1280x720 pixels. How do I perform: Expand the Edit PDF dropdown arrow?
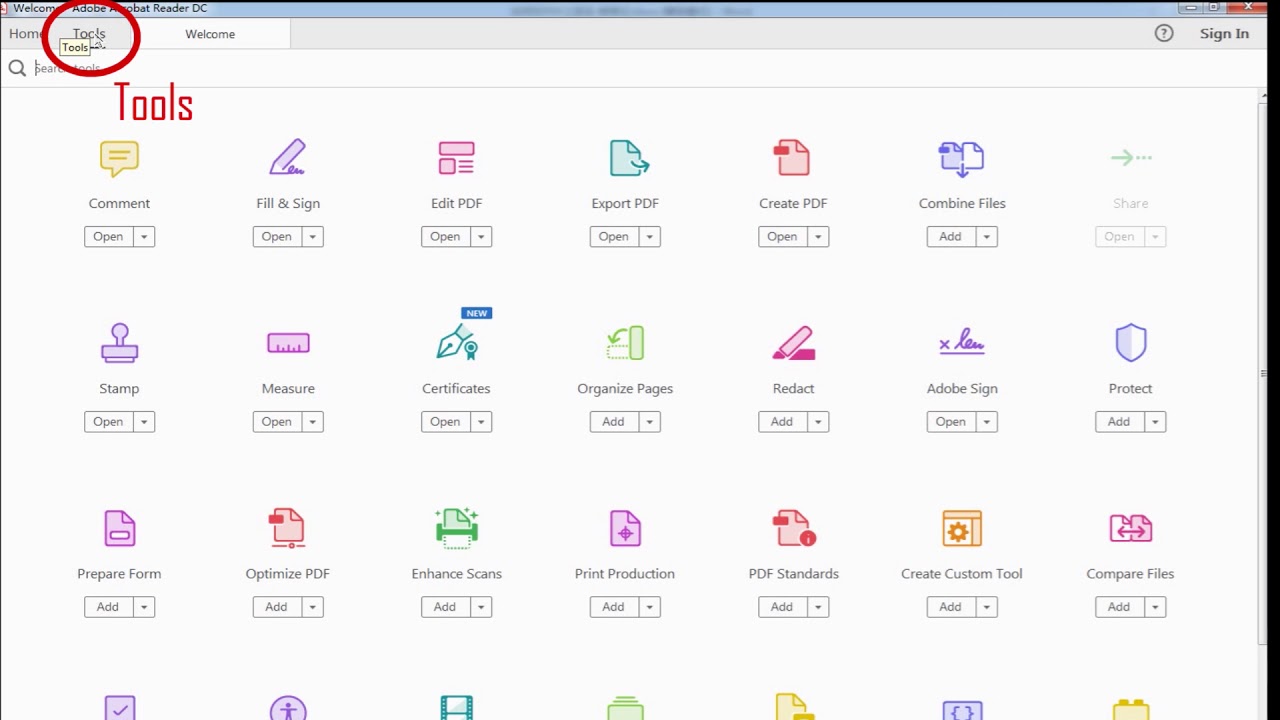pos(481,237)
